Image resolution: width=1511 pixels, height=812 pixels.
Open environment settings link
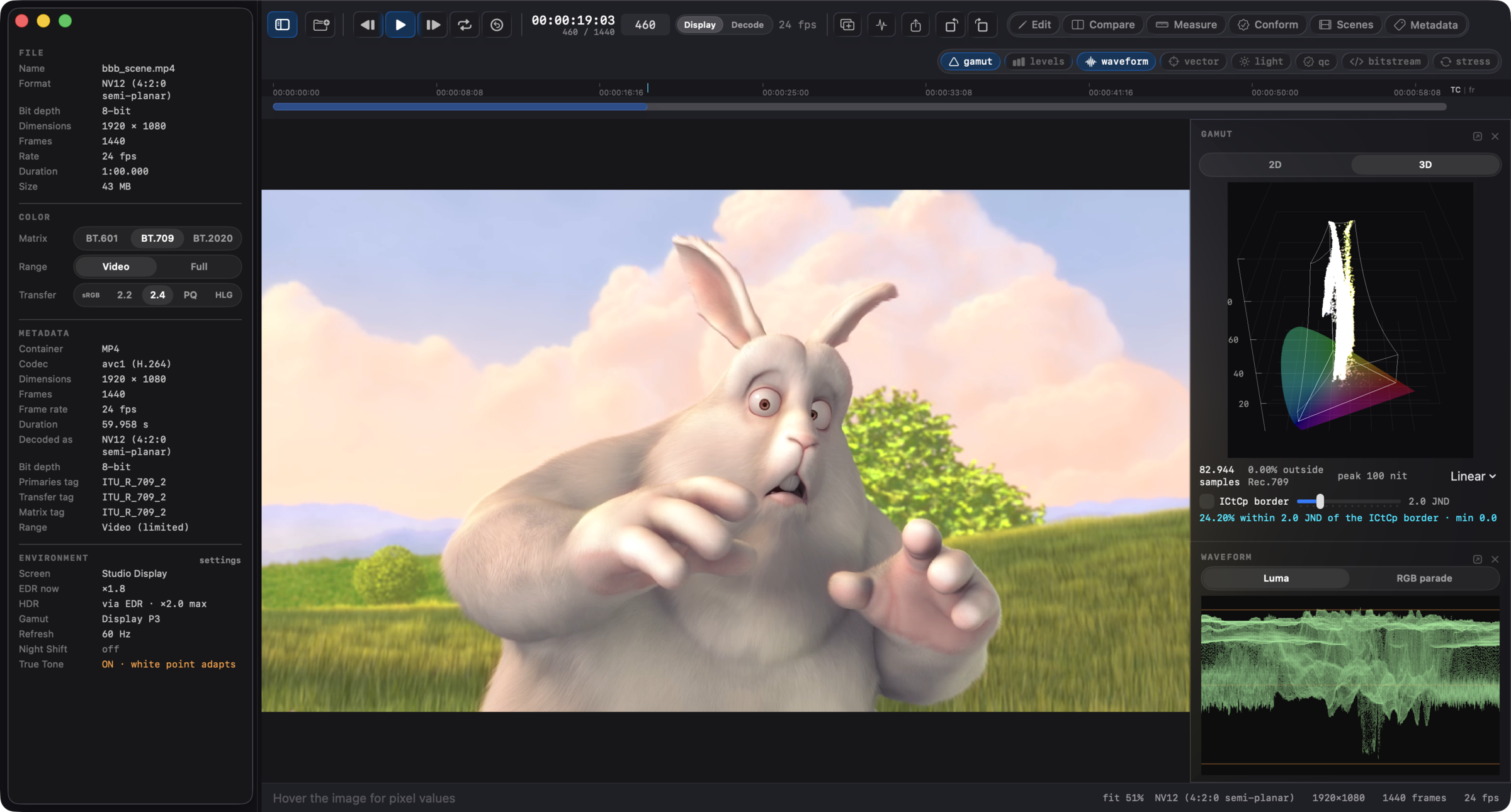click(x=220, y=560)
